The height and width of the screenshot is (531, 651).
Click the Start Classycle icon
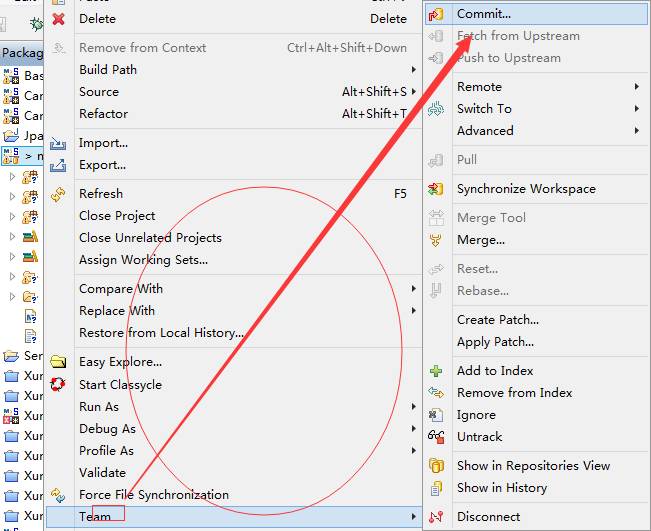[58, 384]
